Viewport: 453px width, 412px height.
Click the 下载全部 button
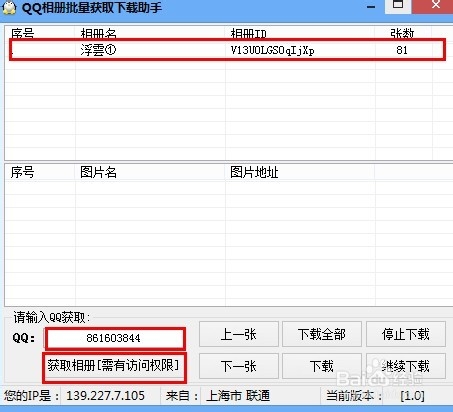322,334
